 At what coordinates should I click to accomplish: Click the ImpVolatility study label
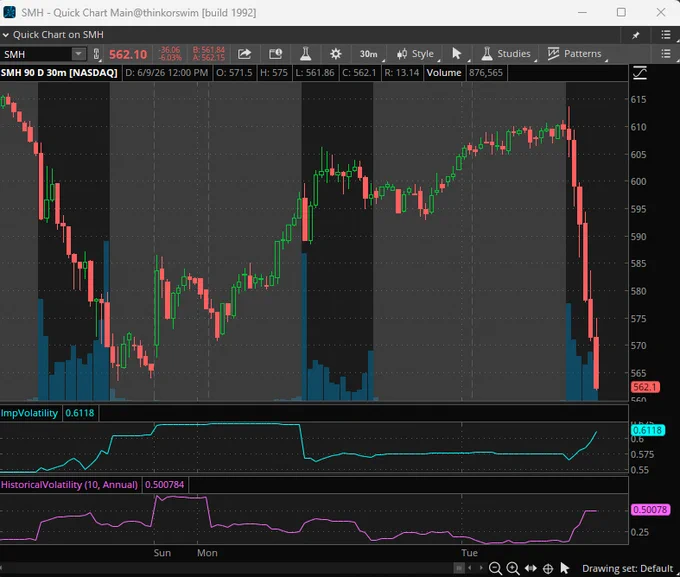pos(29,413)
